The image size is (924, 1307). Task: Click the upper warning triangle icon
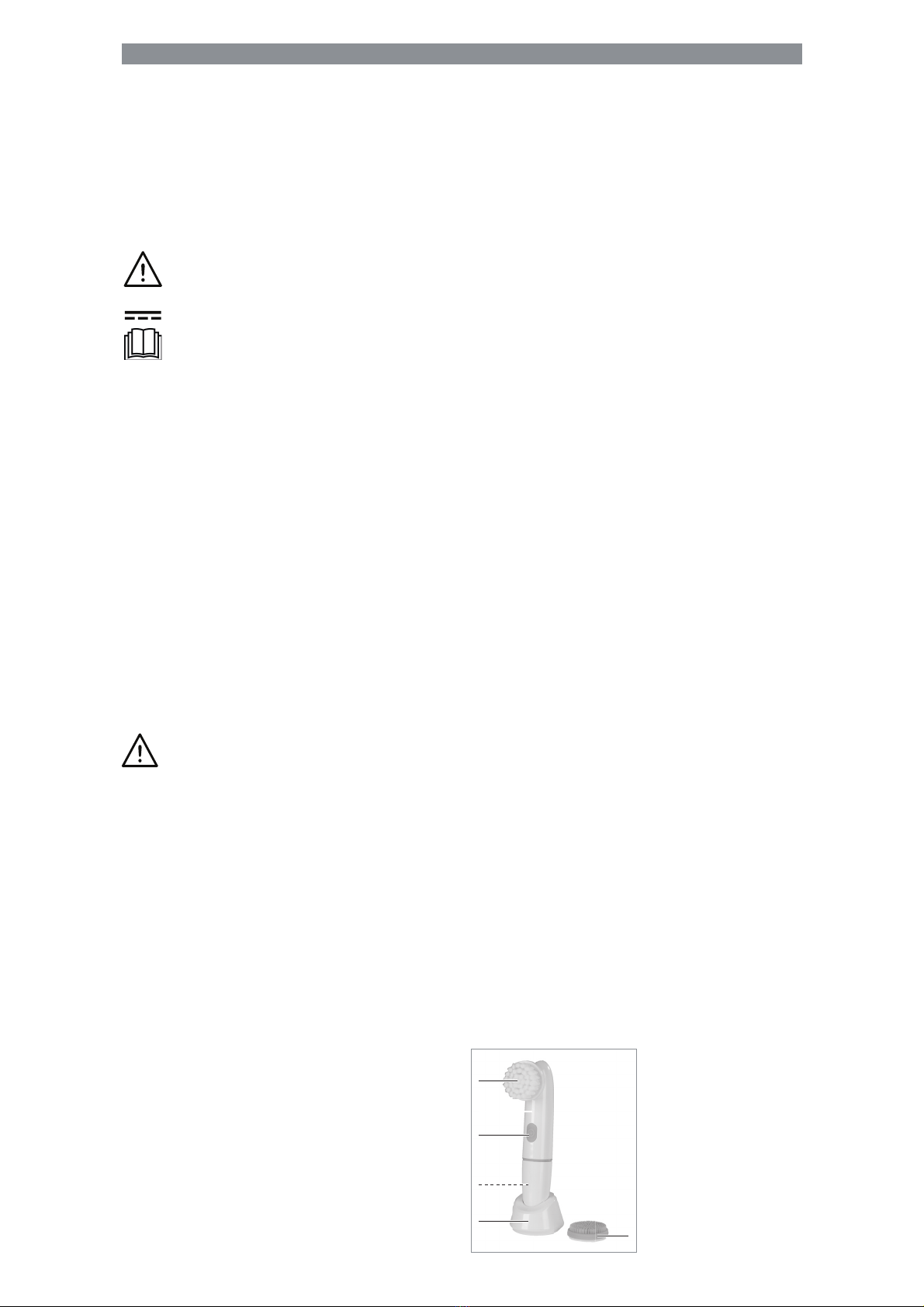tap(143, 271)
